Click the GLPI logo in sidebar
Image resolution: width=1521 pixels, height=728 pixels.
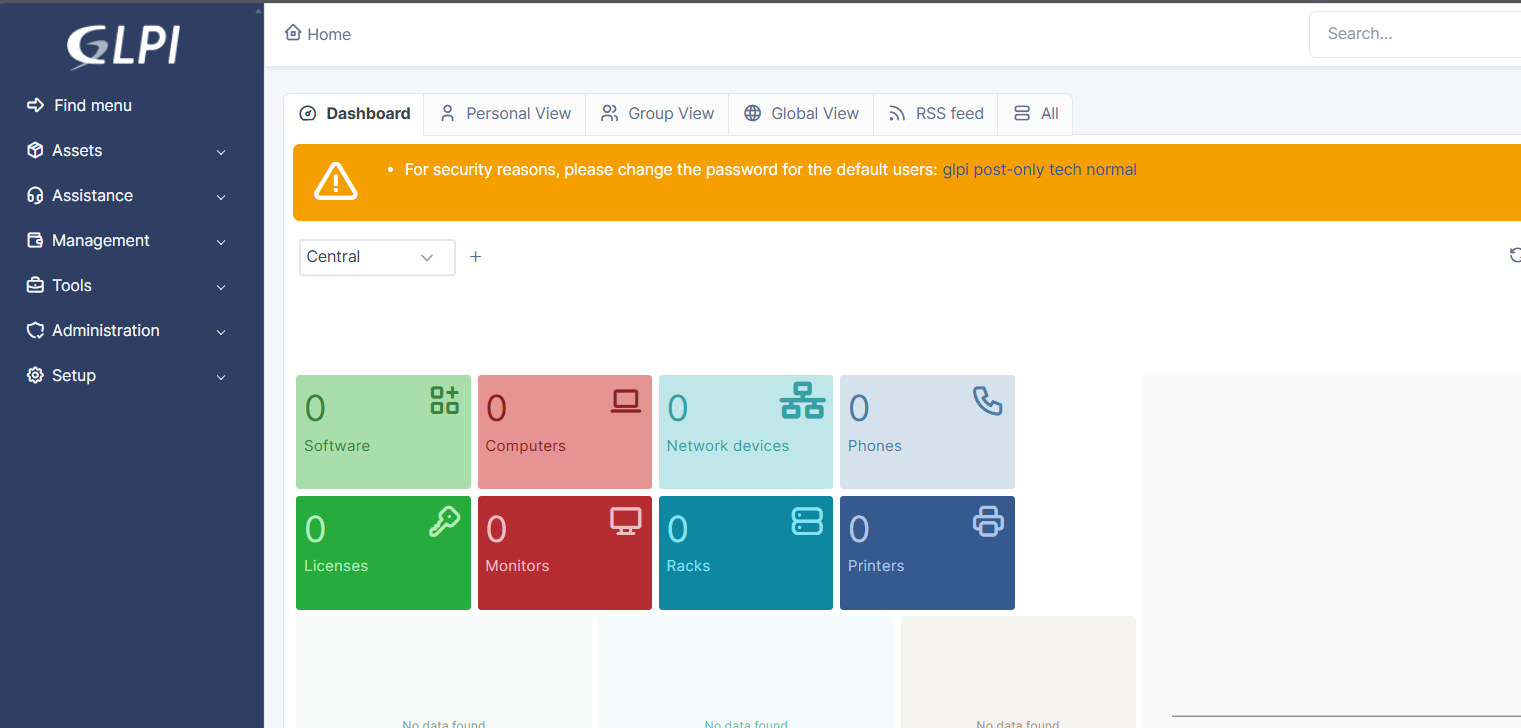(x=124, y=46)
